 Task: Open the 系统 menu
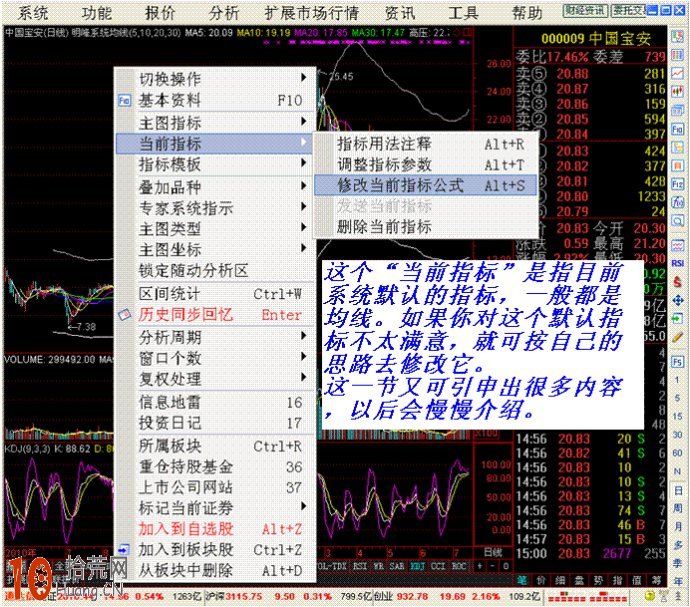[x=33, y=13]
